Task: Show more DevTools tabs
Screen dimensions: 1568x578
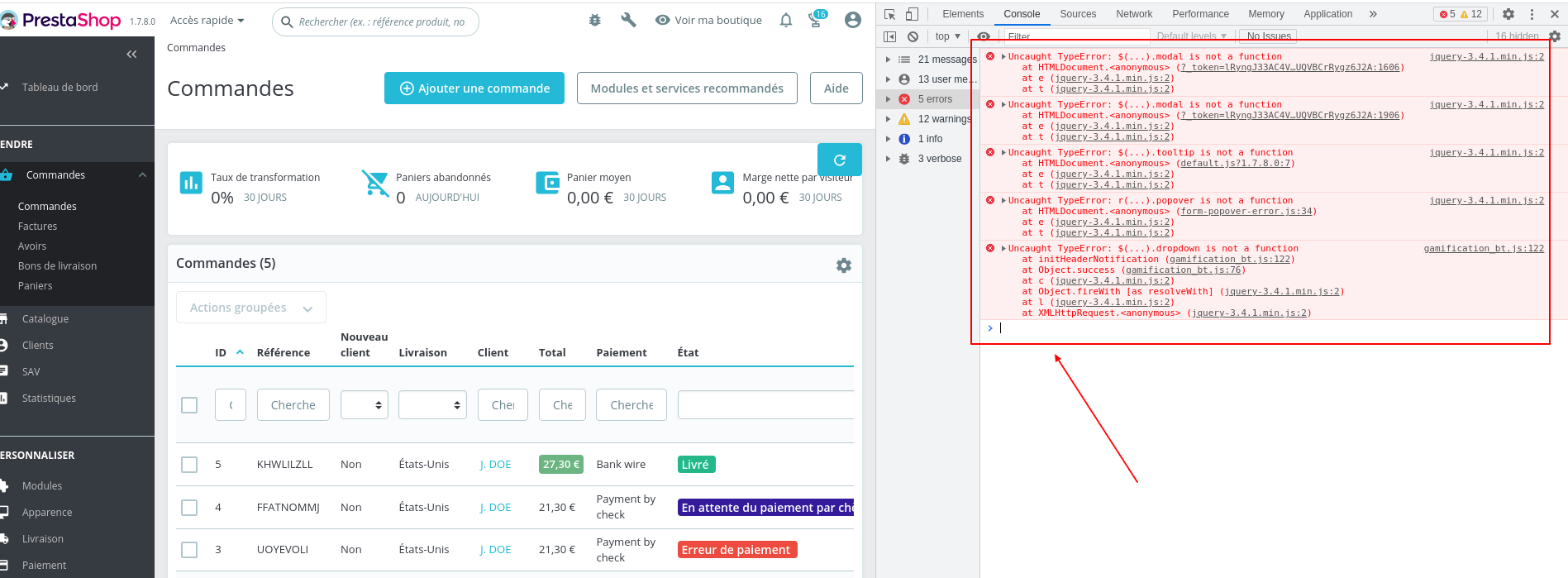Action: click(x=1373, y=14)
